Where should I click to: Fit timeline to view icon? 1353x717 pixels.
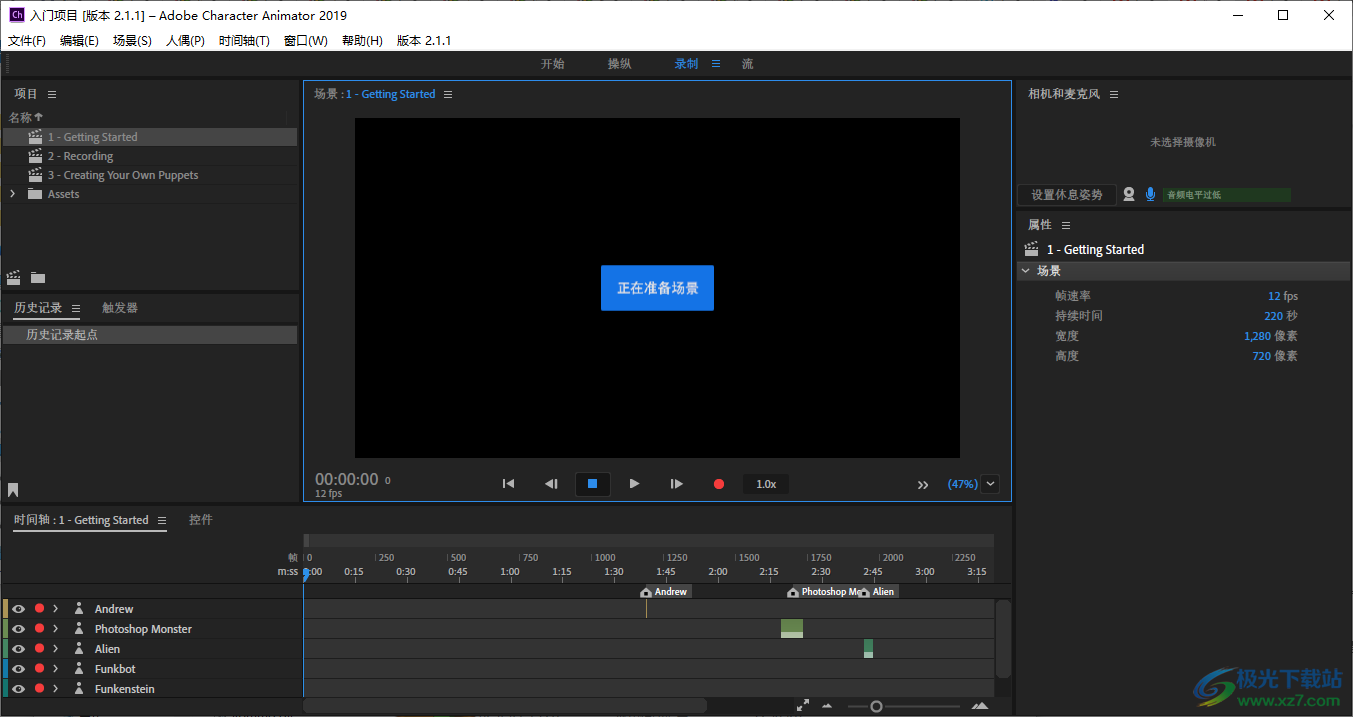click(802, 706)
